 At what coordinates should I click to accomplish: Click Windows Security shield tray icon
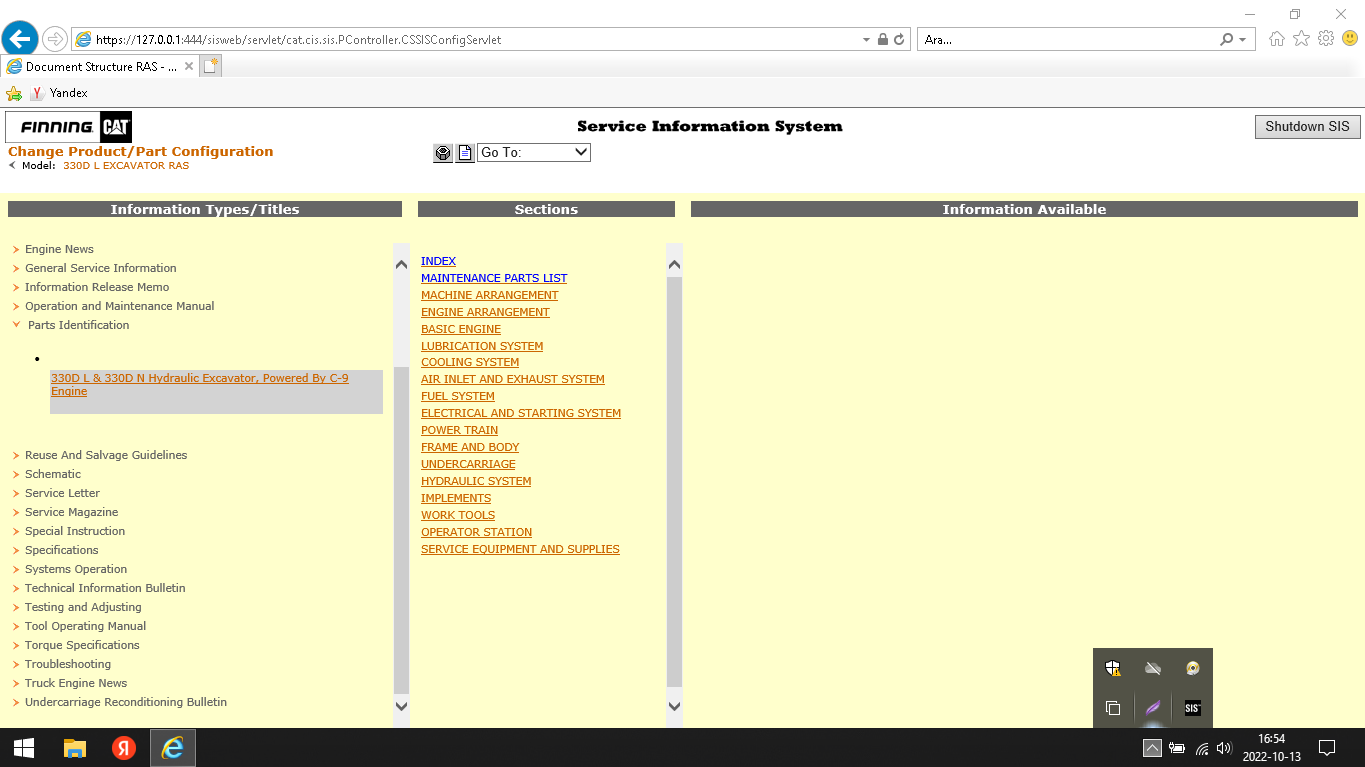[x=1113, y=668]
